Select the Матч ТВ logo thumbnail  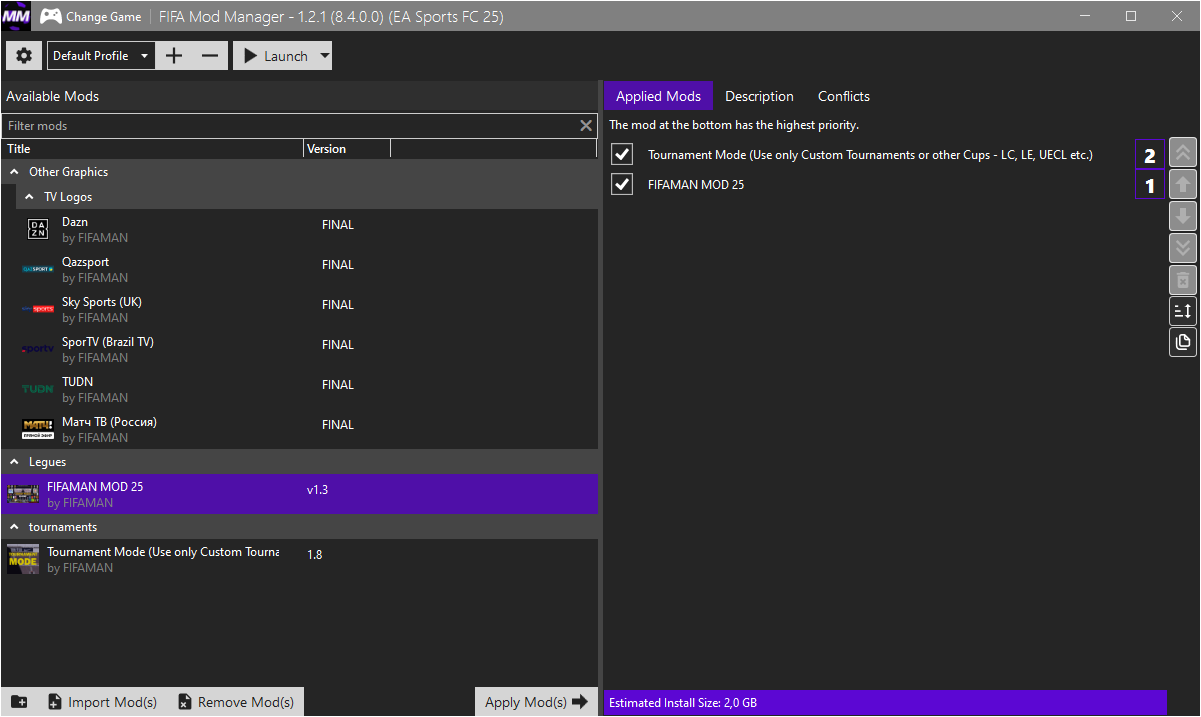coord(37,429)
